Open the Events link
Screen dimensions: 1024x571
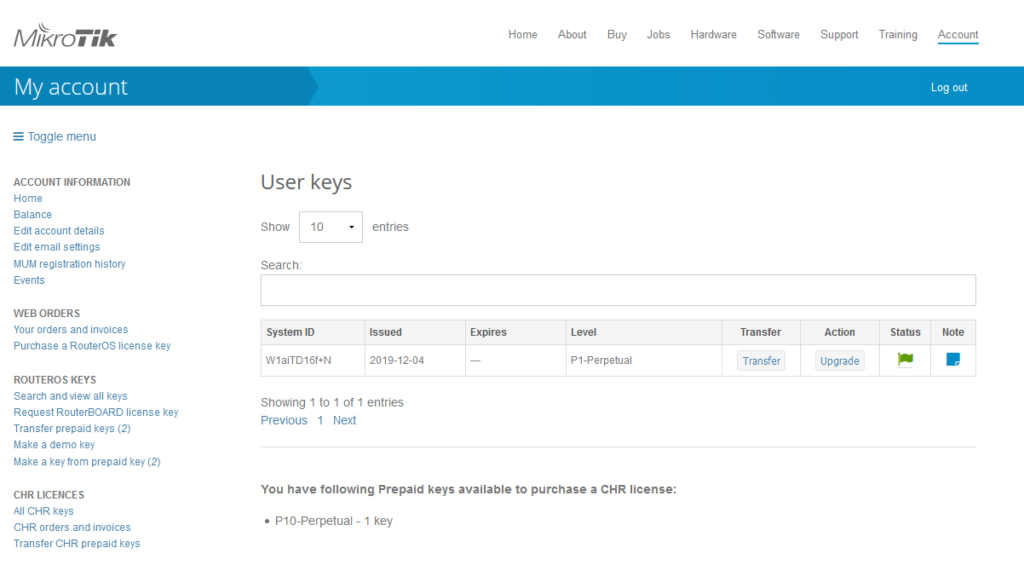click(29, 280)
